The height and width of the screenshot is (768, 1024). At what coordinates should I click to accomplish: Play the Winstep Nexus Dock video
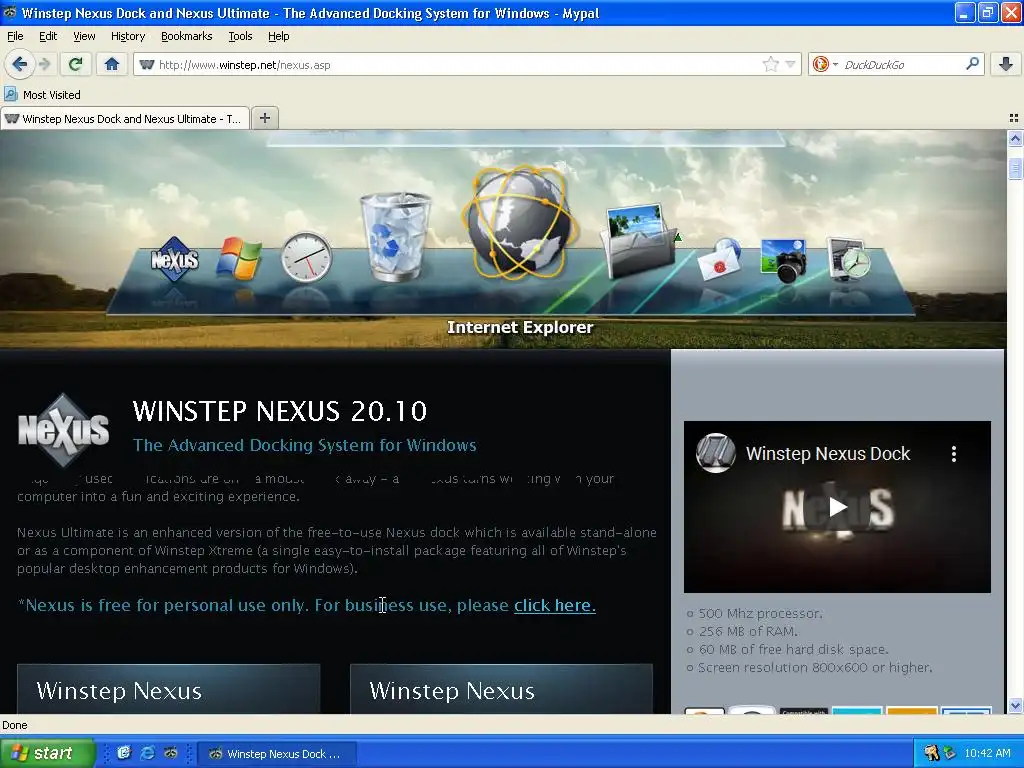[837, 507]
